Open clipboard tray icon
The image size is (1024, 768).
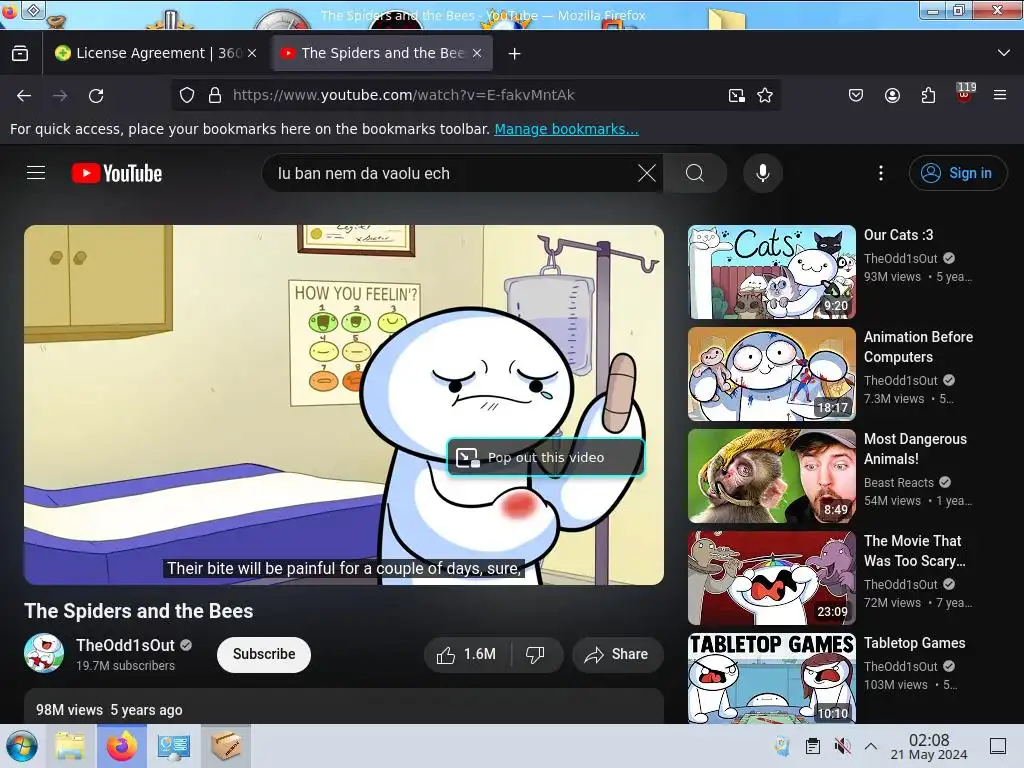point(812,746)
